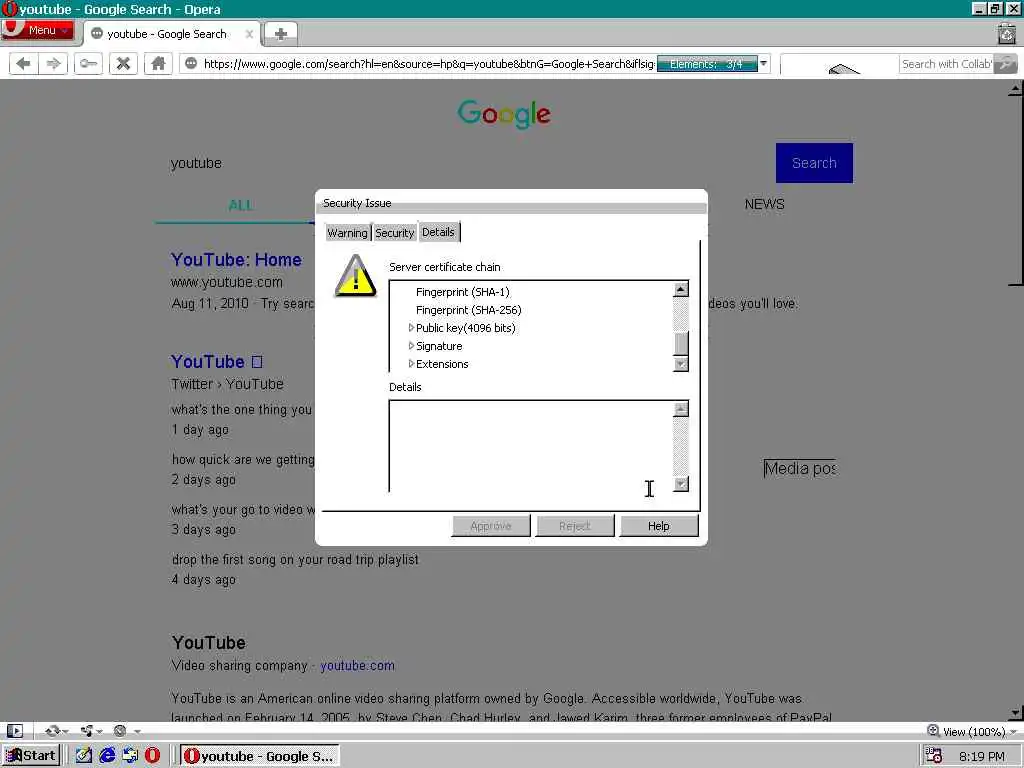Click the blue Search button

(x=814, y=163)
